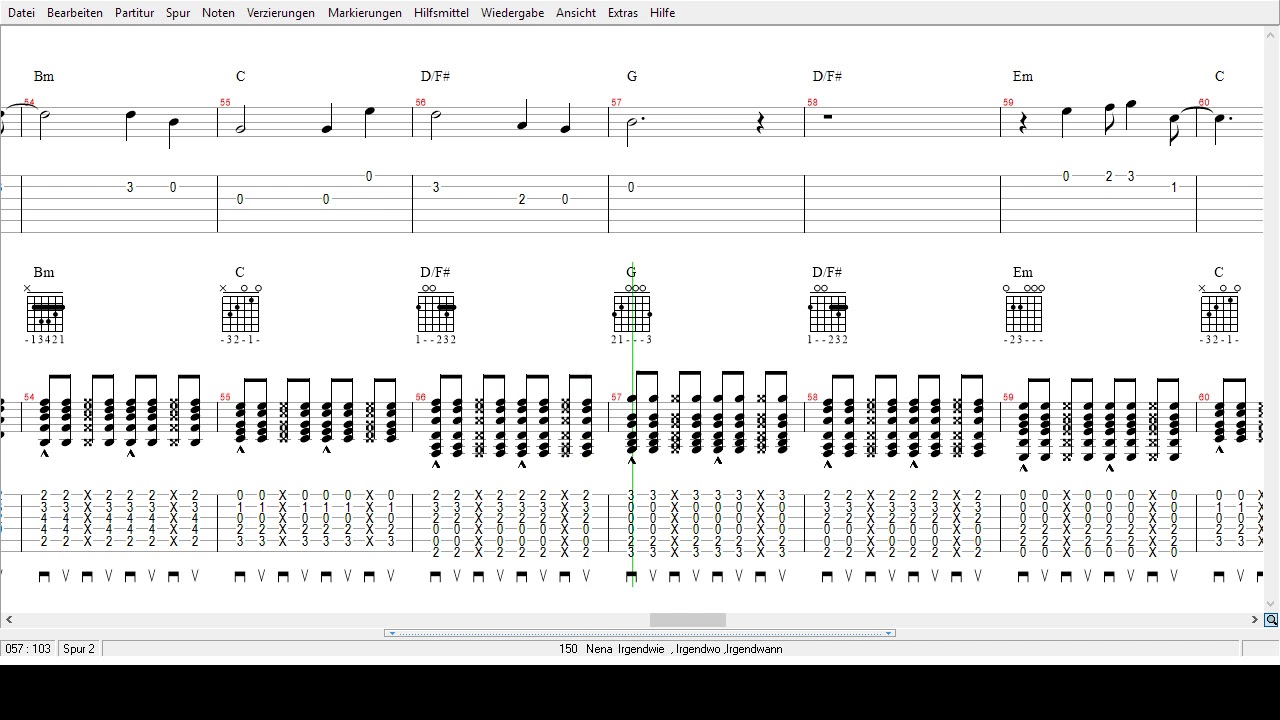Open the Hilfe menu
1280x720 pixels.
pyautogui.click(x=662, y=13)
